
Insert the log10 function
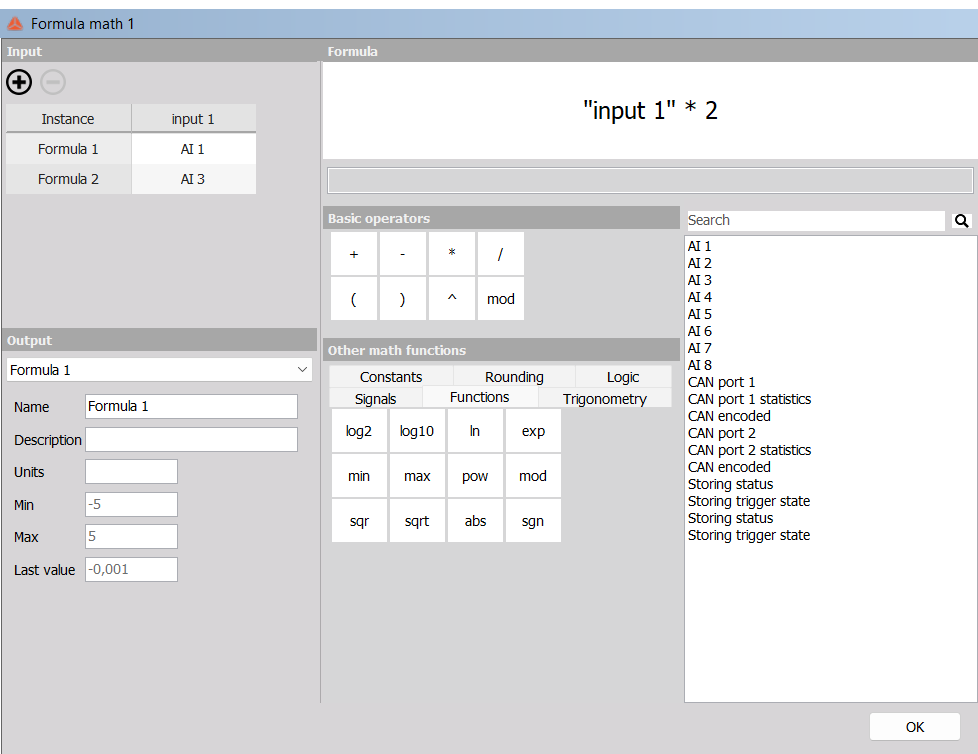click(417, 431)
